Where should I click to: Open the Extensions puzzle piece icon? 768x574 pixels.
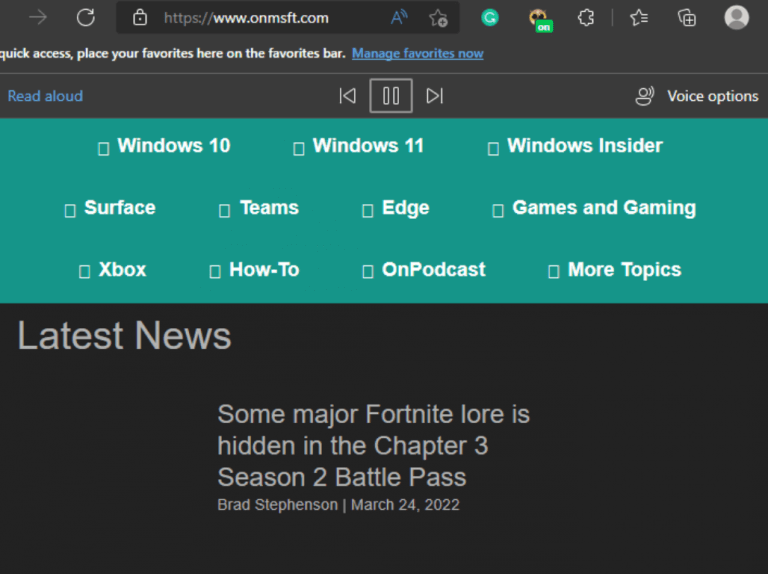[586, 18]
